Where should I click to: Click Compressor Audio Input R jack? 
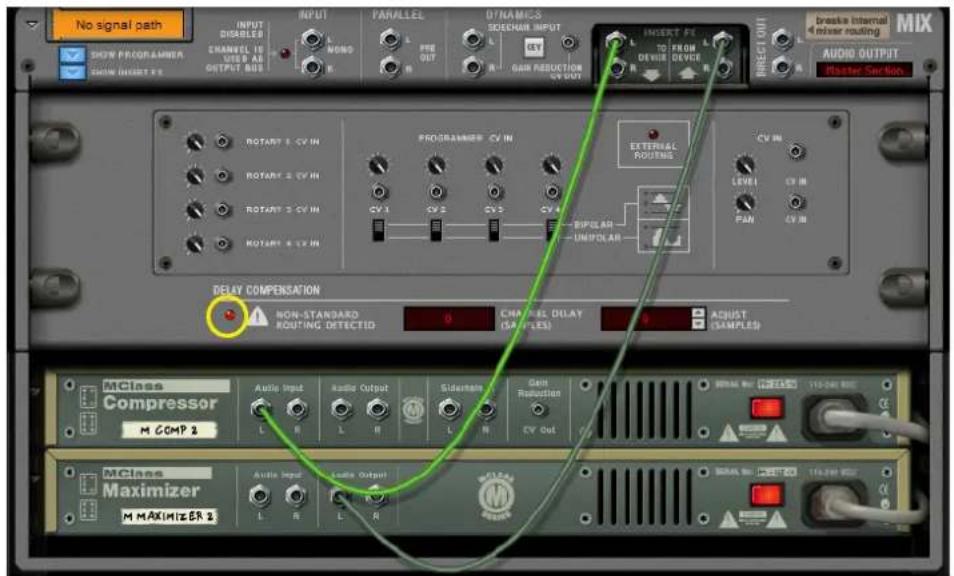(x=297, y=408)
